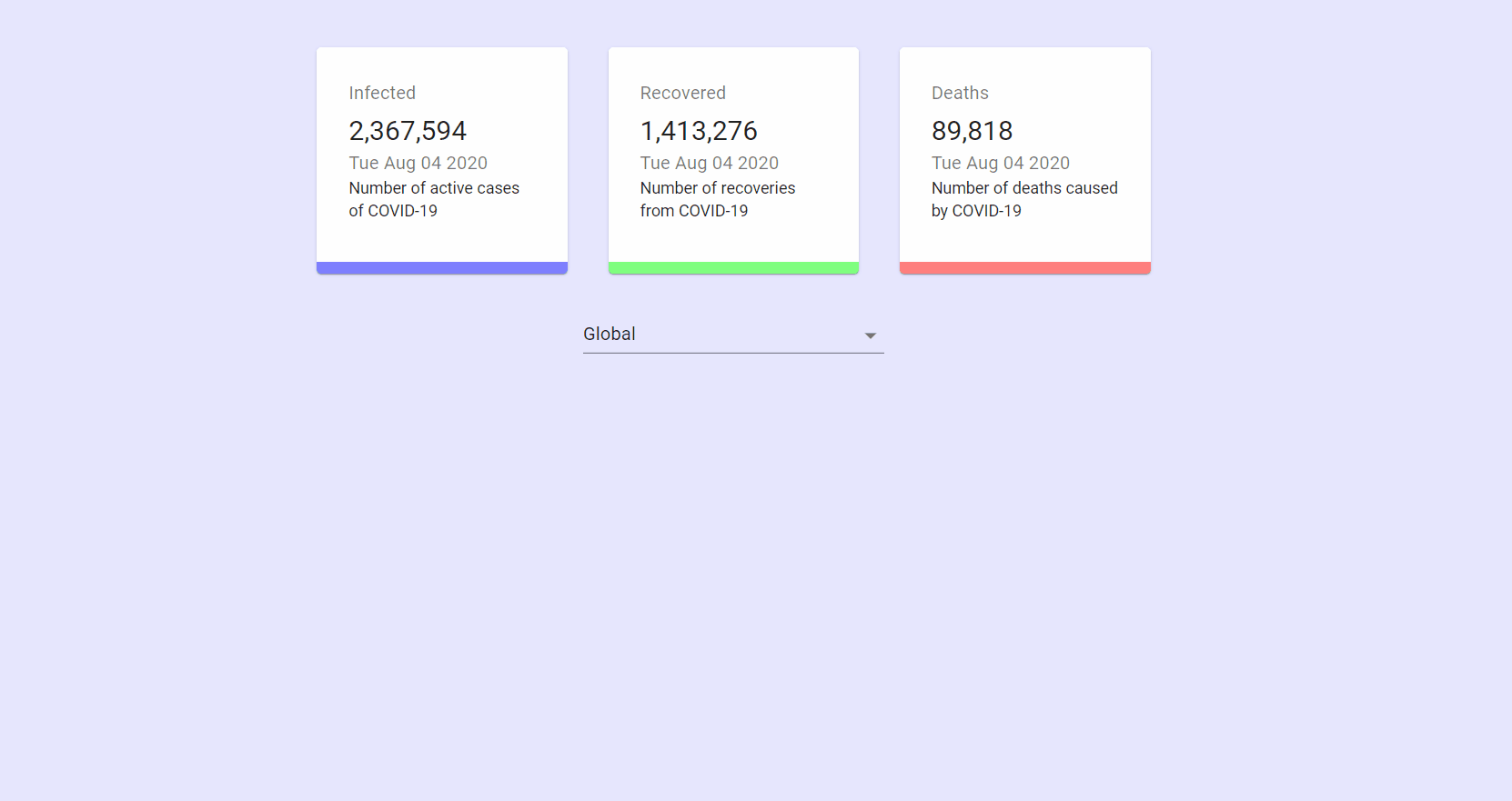
Task: Select the 89,818 deaths count
Action: coord(972,131)
